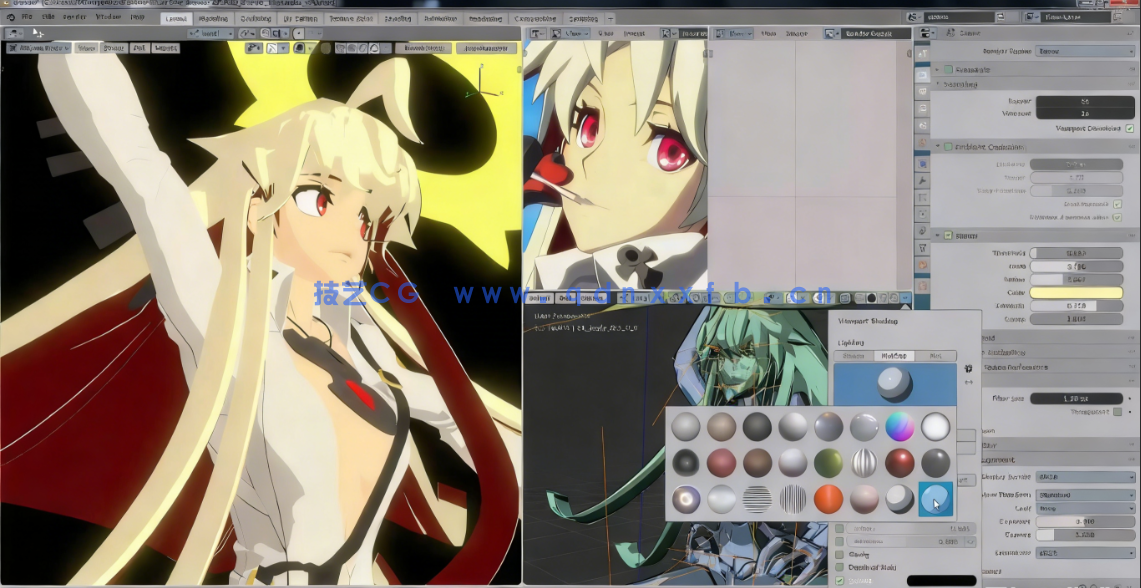Select the Studio lighting button

point(853,355)
